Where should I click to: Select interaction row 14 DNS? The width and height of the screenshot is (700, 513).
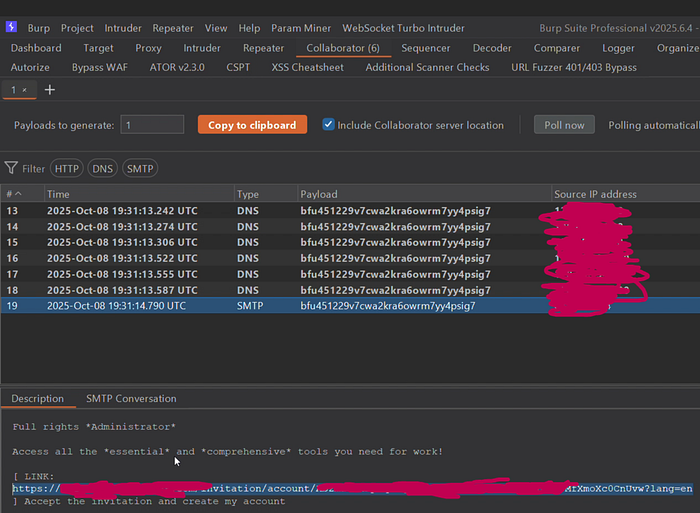coord(350,227)
